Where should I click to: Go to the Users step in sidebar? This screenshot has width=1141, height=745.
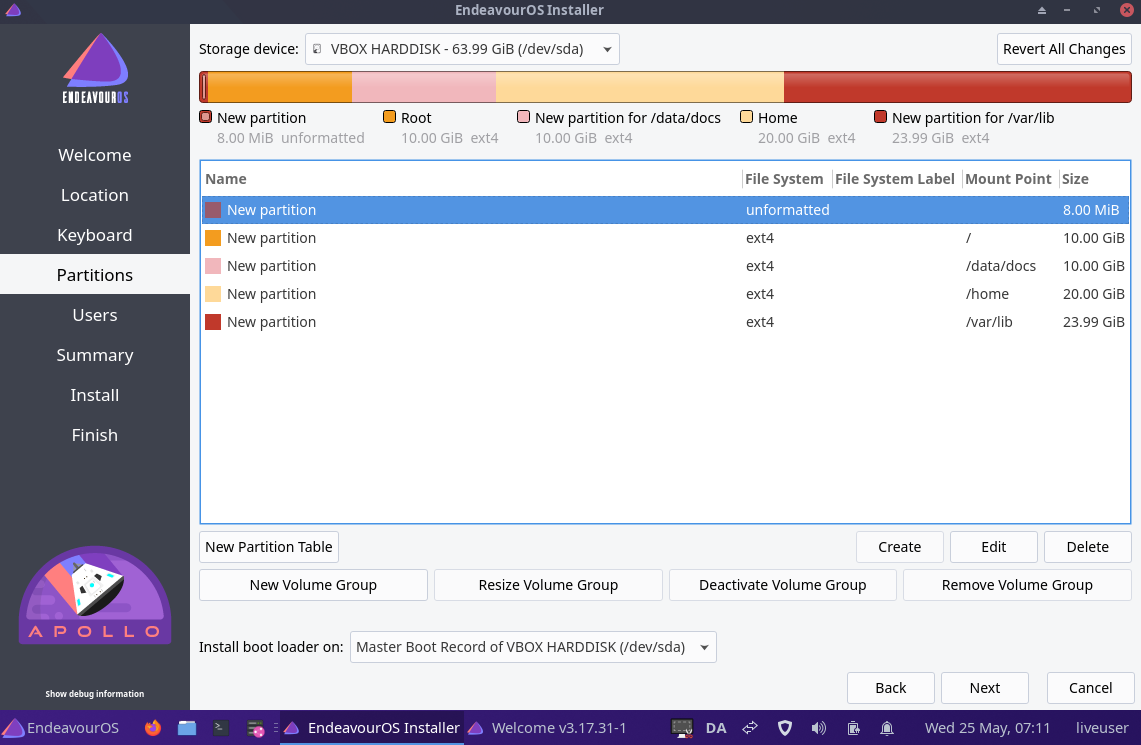click(95, 315)
